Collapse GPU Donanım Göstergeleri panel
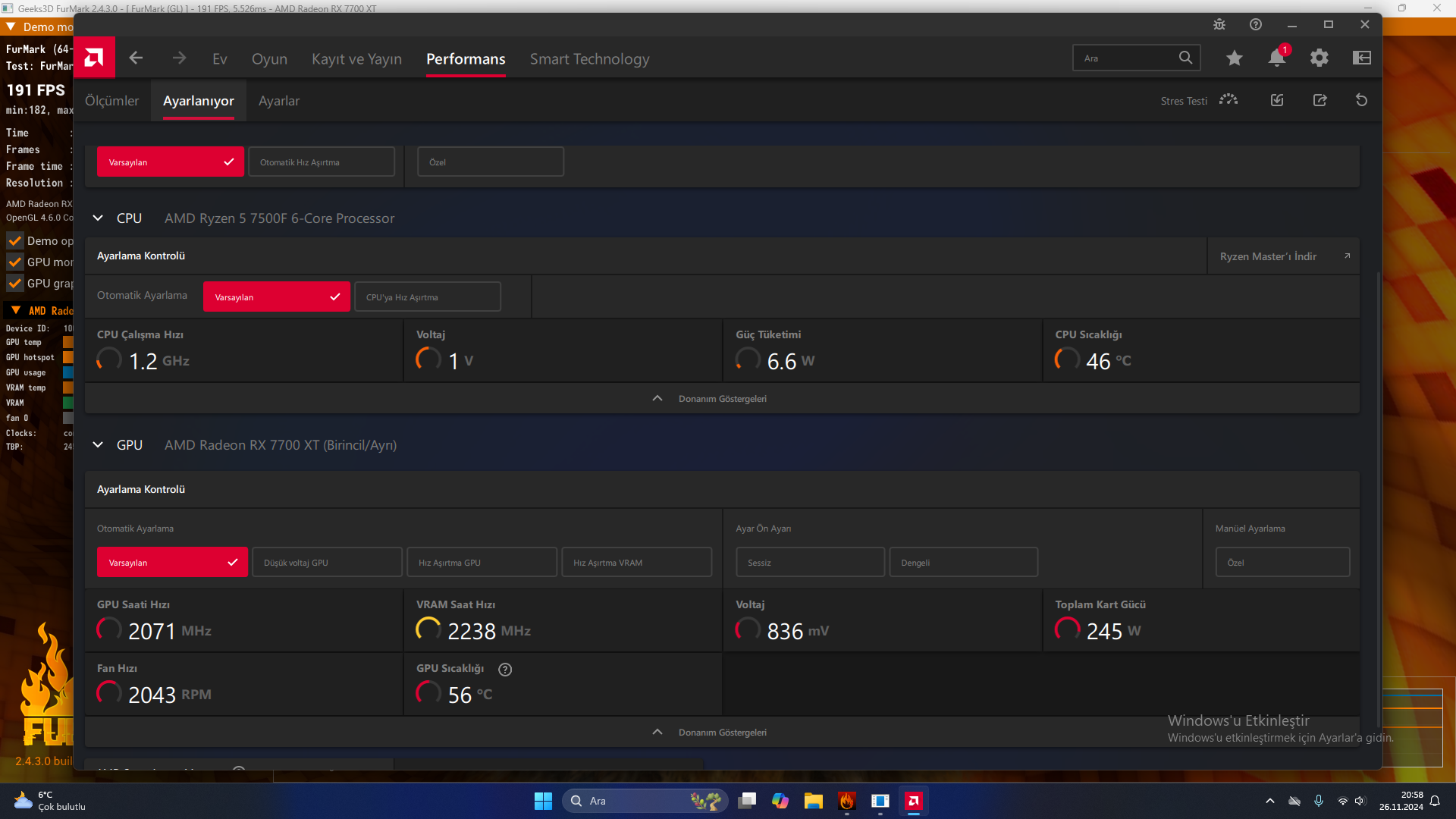The height and width of the screenshot is (819, 1456). (x=722, y=733)
